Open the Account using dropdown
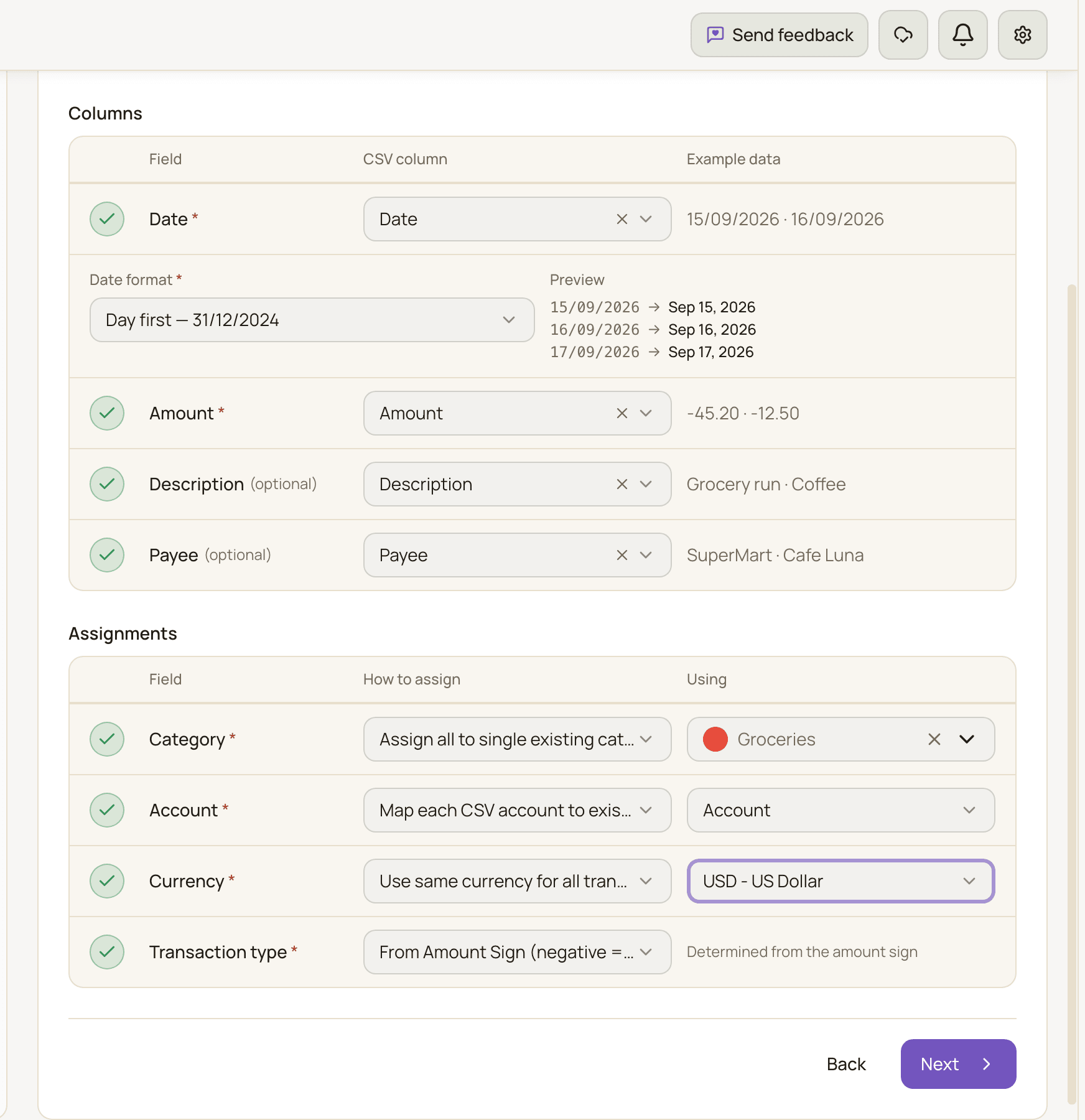The image size is (1085, 1120). click(x=841, y=810)
